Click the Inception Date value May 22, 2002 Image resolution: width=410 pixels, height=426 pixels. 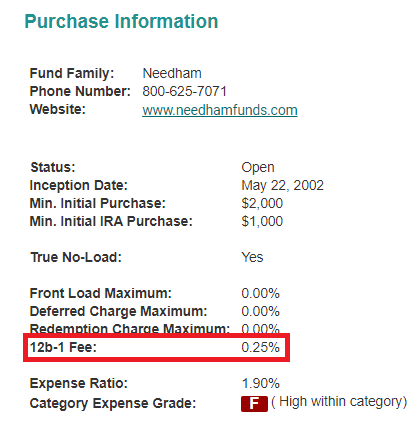coord(282,185)
